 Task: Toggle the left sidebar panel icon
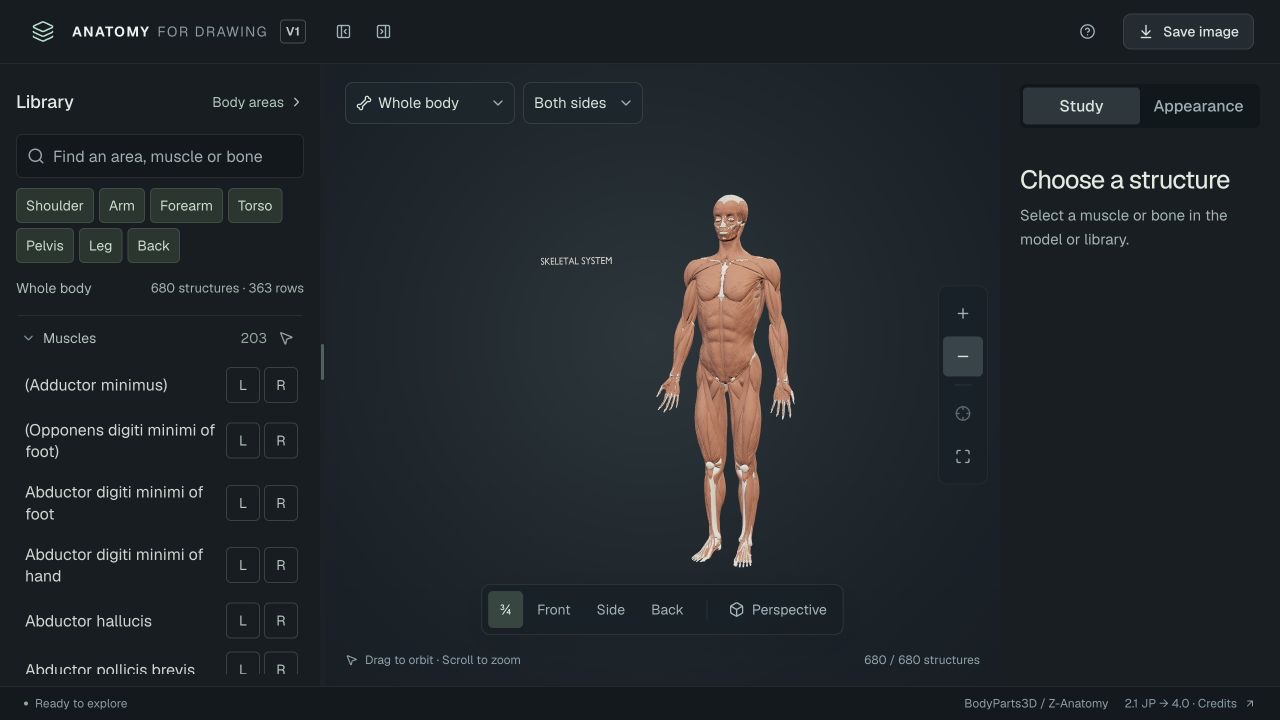[x=343, y=32]
